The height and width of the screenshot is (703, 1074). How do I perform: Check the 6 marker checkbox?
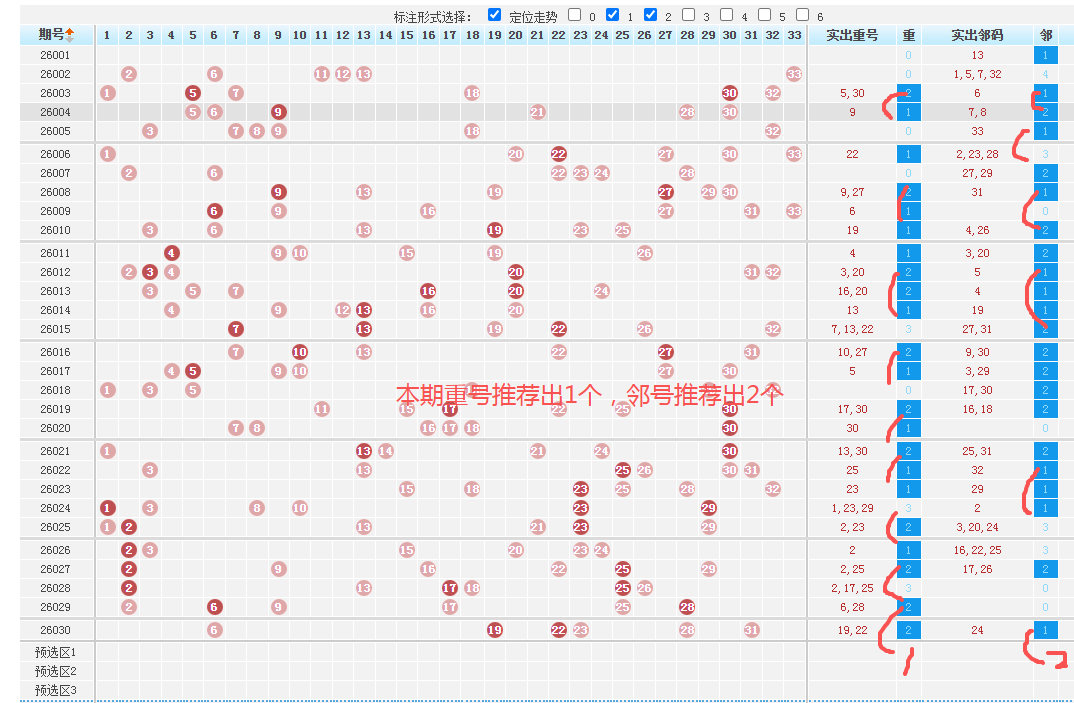(x=803, y=15)
